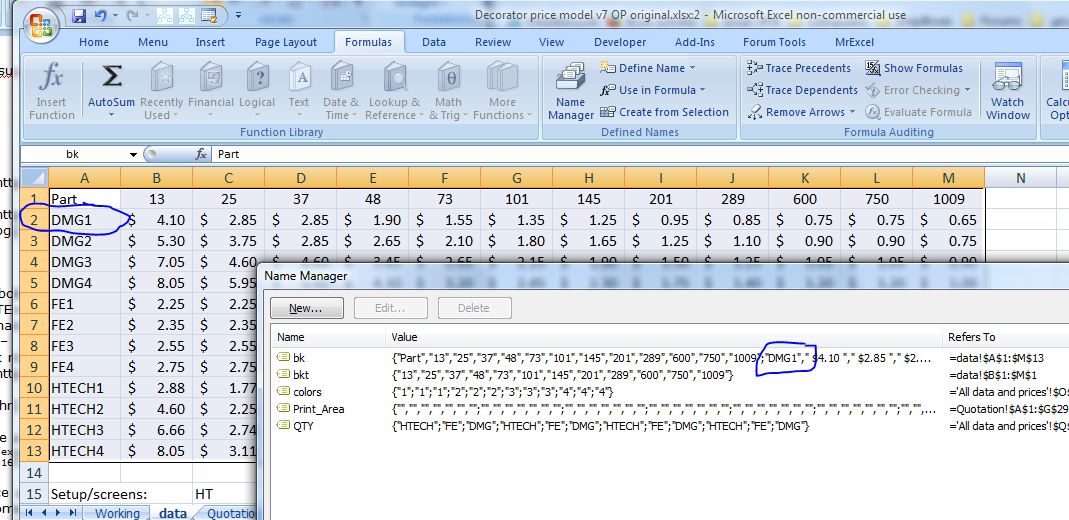1069x520 pixels.
Task: Open the Text functions list
Action: [299, 91]
